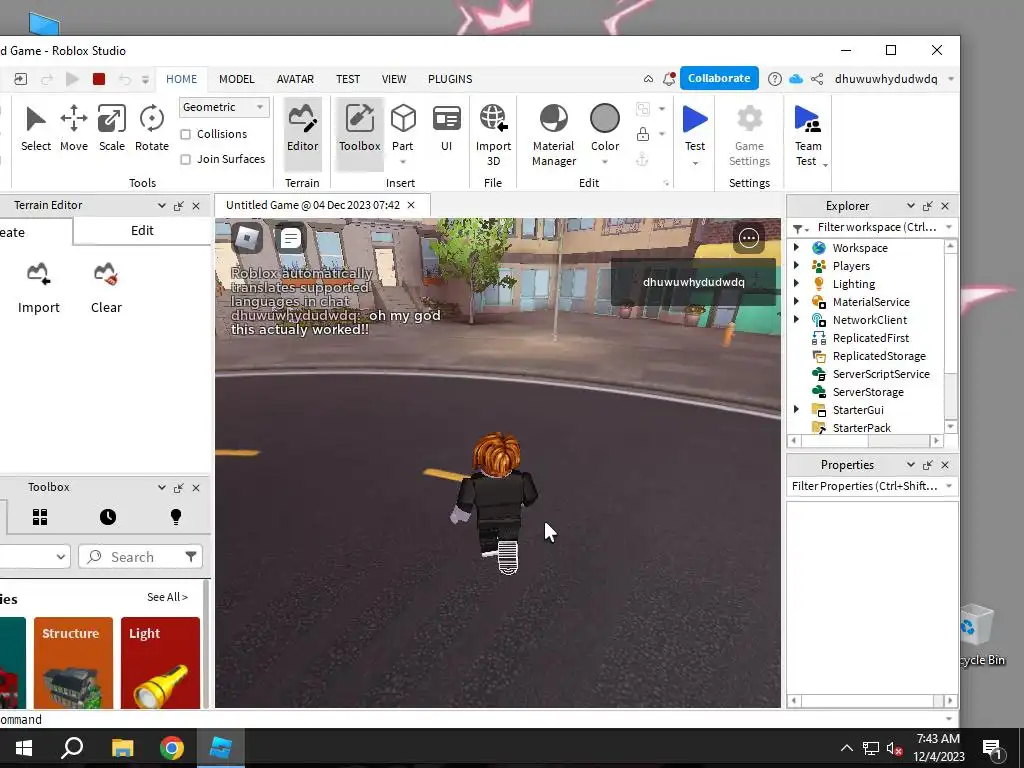Open Filter Properties dropdown arrow
The width and height of the screenshot is (1024, 768).
(x=948, y=486)
